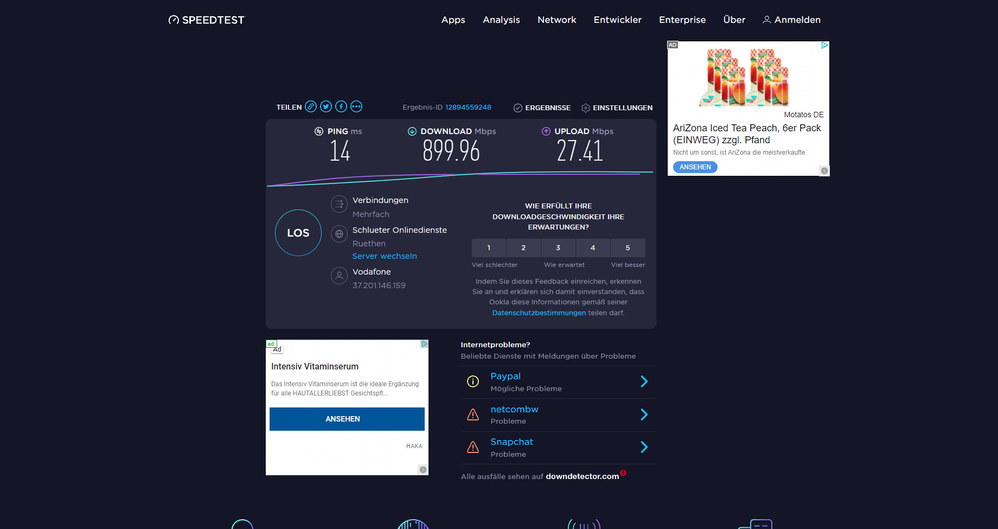Open the Über menu
This screenshot has height=529, width=998.
pyautogui.click(x=734, y=20)
